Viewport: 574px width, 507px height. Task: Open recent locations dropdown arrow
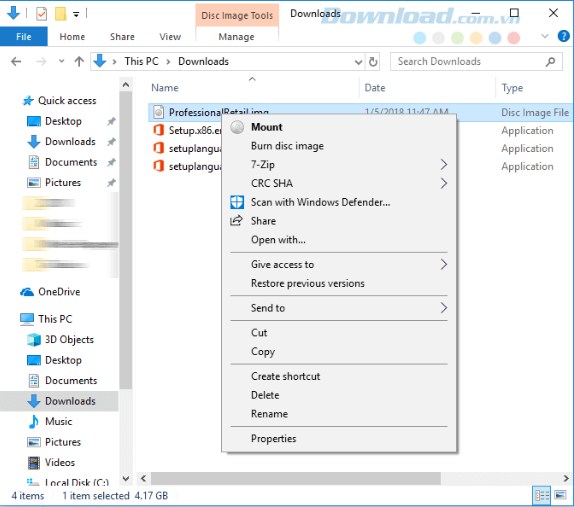[x=61, y=61]
